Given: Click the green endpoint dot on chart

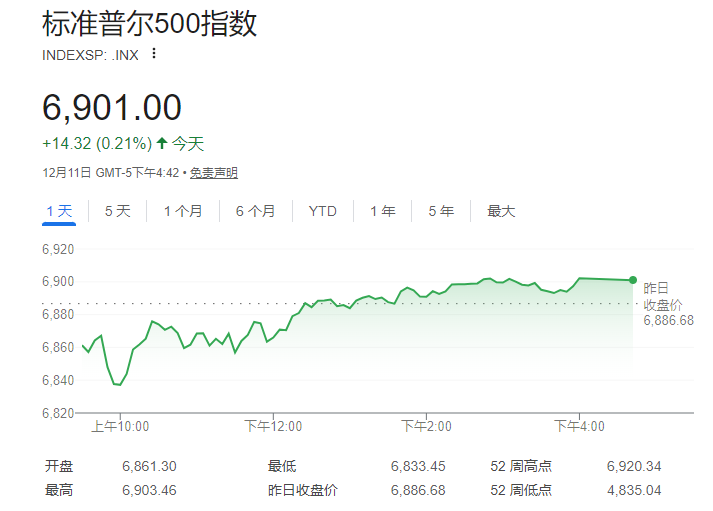Looking at the screenshot, I should click(x=633, y=280).
